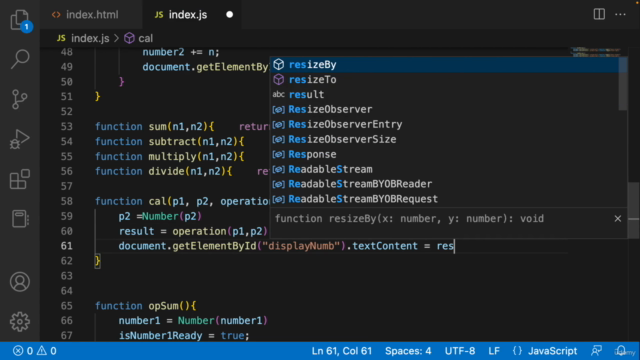The image size is (640, 360).
Task: Choose the Response suggestion
Action: click(444, 154)
